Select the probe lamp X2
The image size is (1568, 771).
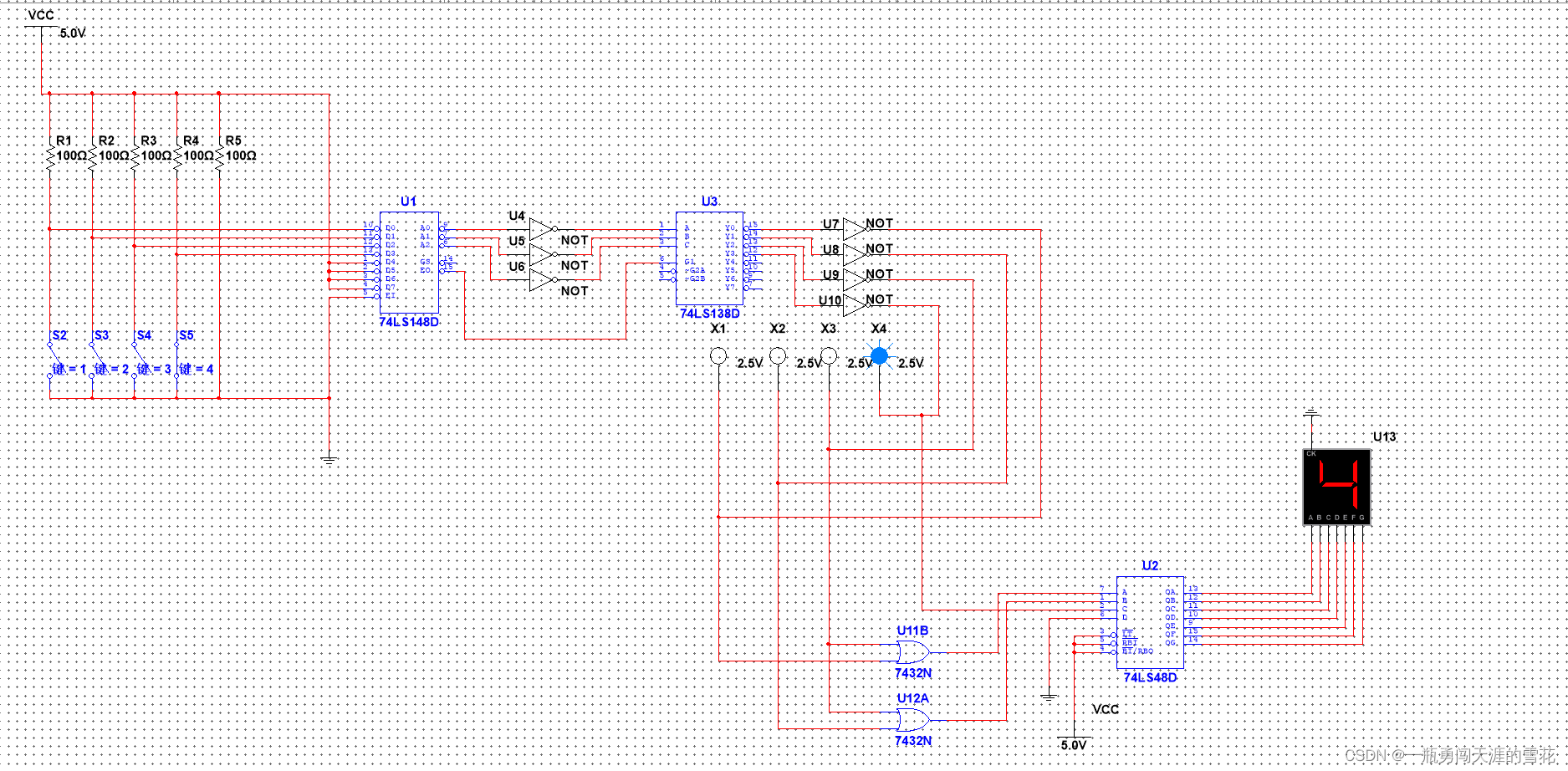778,356
